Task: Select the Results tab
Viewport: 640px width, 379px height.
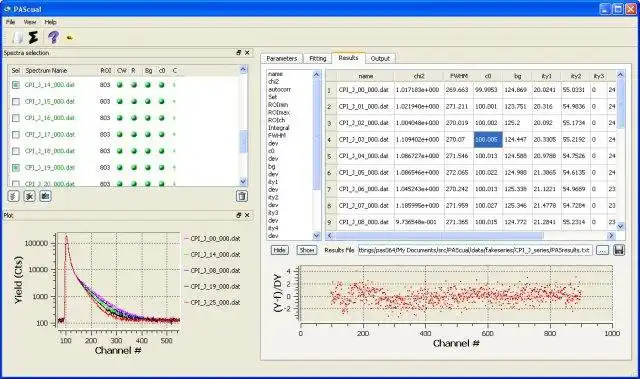Action: [348, 58]
